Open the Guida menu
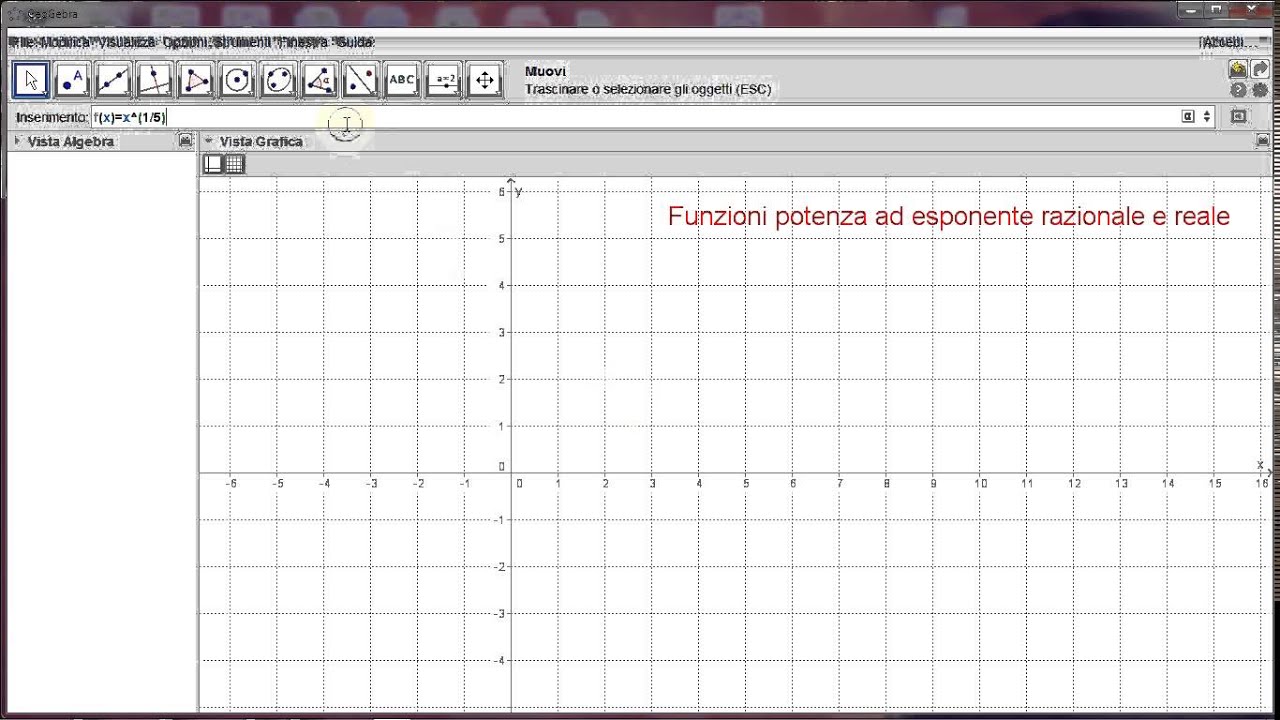 353,42
